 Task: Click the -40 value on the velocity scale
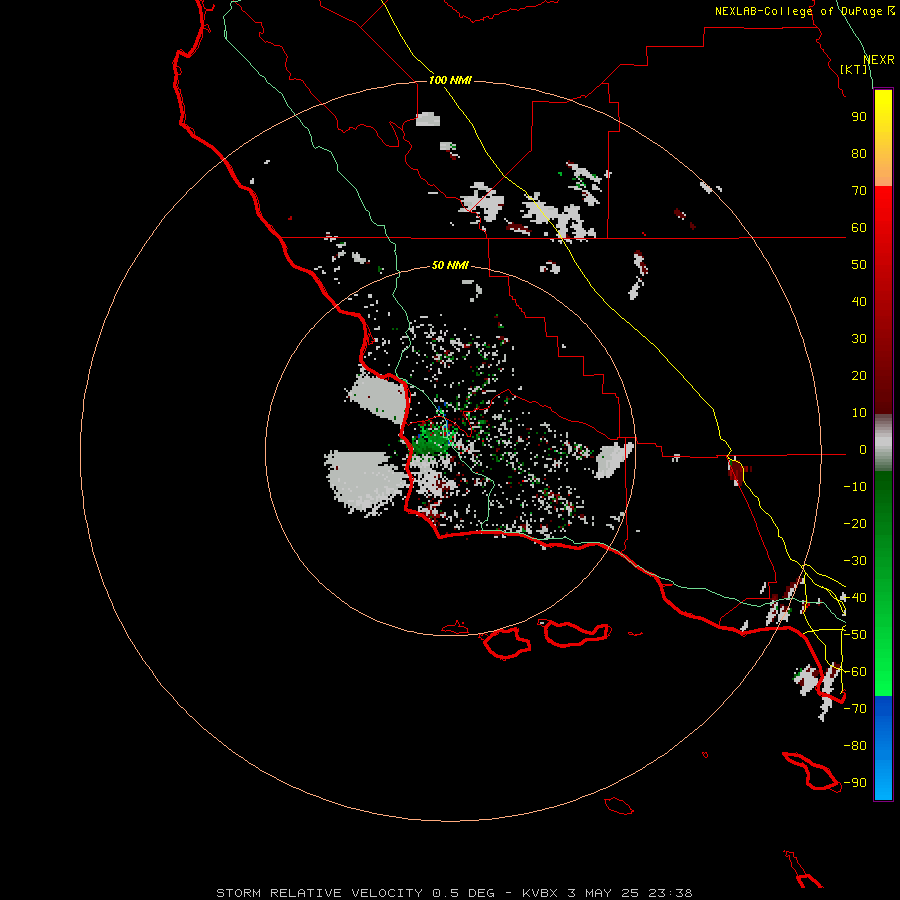(855, 598)
